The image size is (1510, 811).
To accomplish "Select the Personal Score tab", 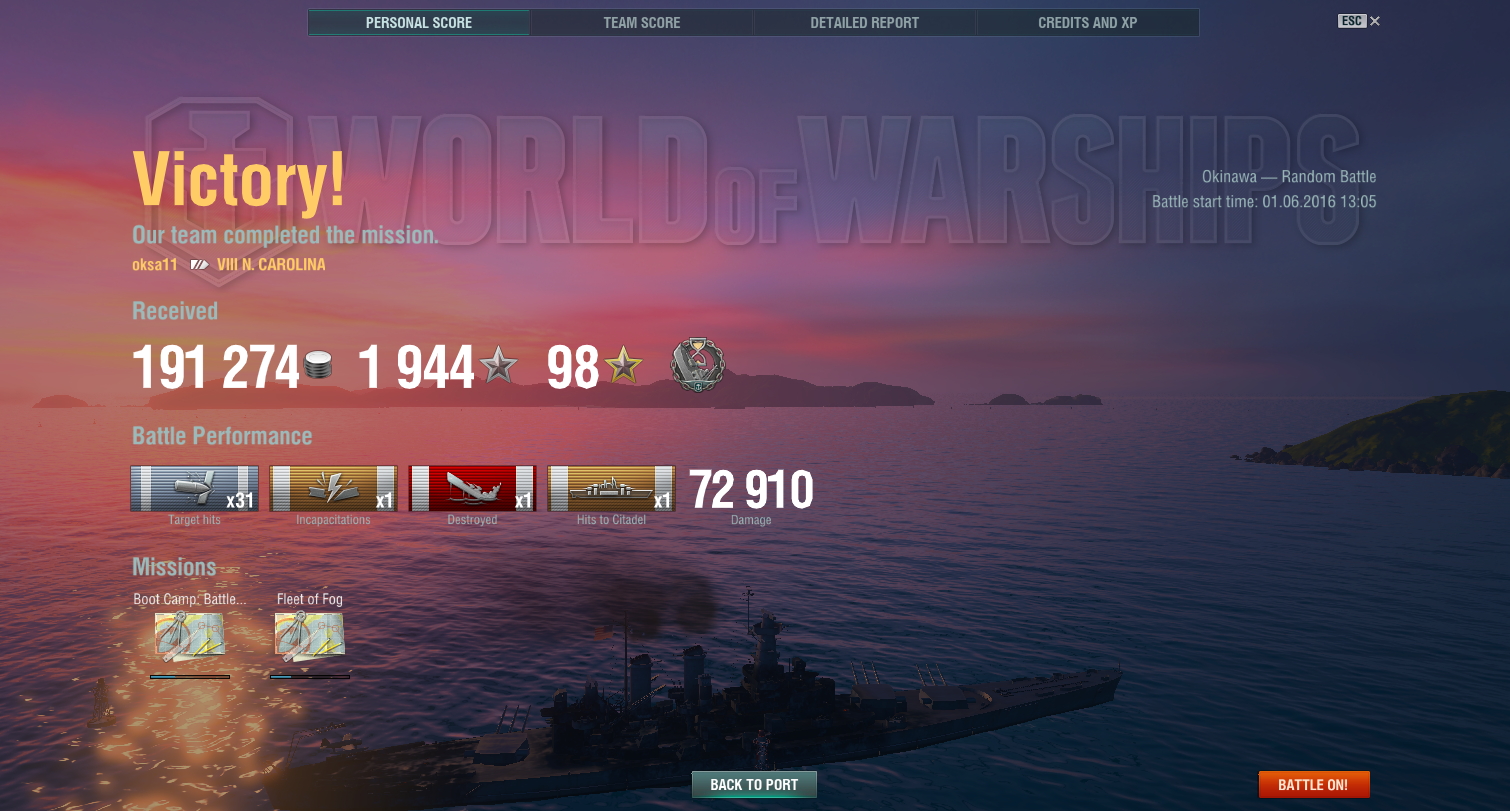I will [x=418, y=22].
